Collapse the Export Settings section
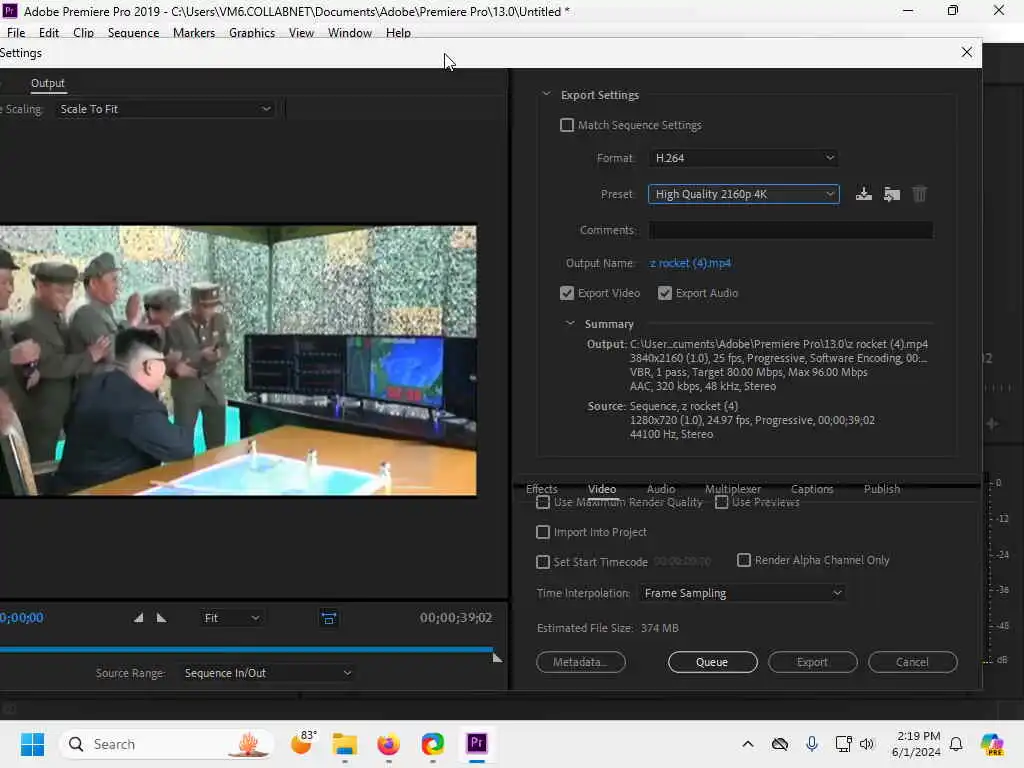1024x768 pixels. (x=546, y=95)
